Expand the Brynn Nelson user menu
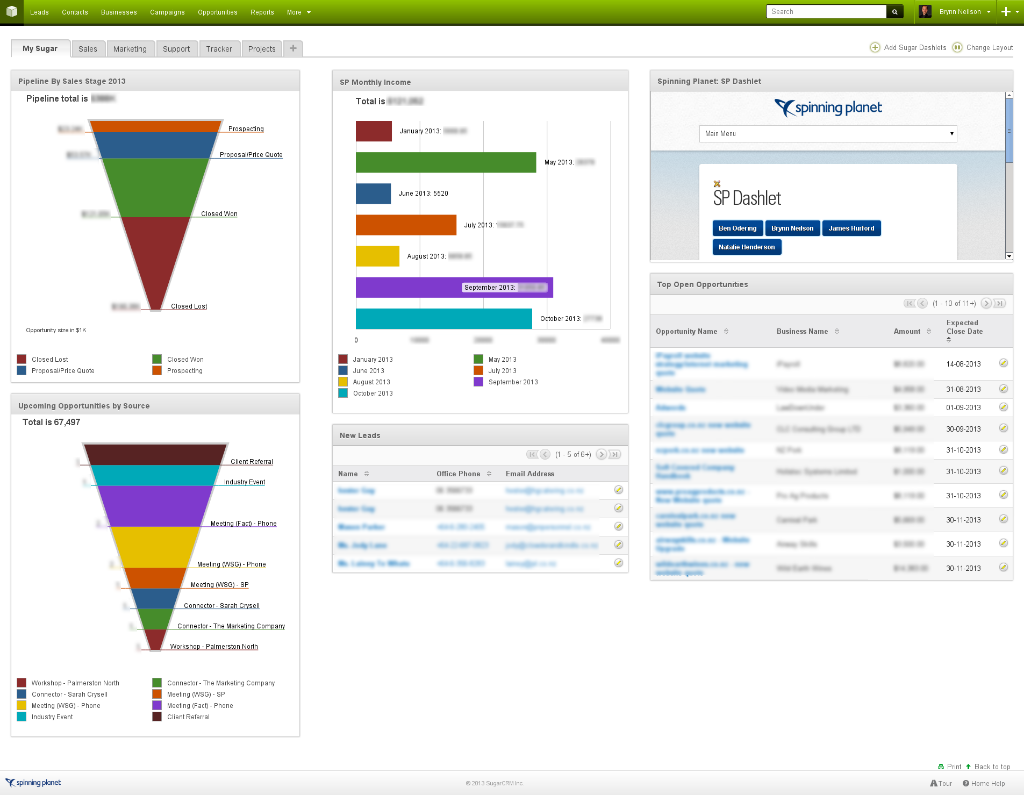This screenshot has height=795, width=1024. pyautogui.click(x=988, y=12)
